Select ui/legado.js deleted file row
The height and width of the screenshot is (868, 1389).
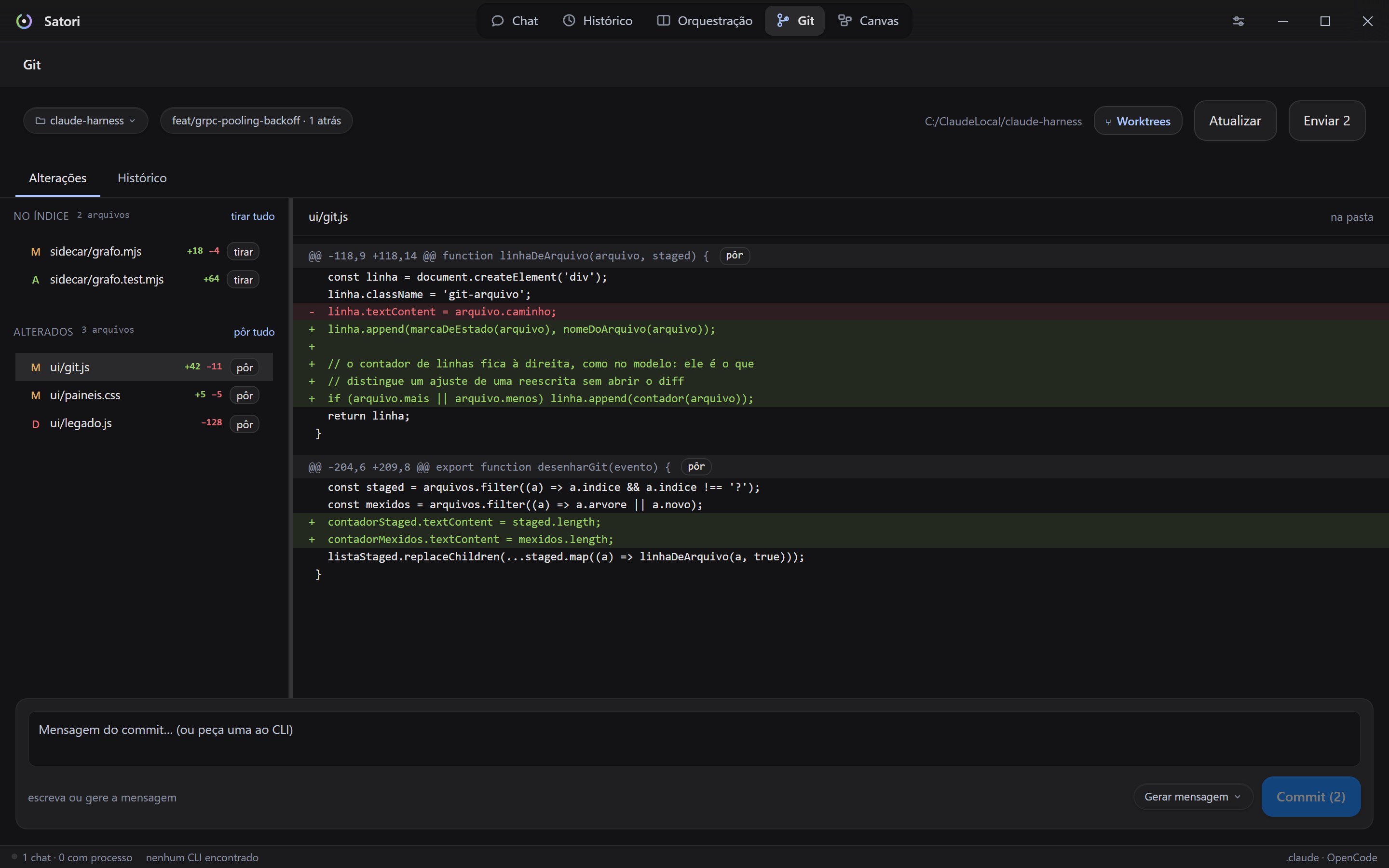coord(144,424)
